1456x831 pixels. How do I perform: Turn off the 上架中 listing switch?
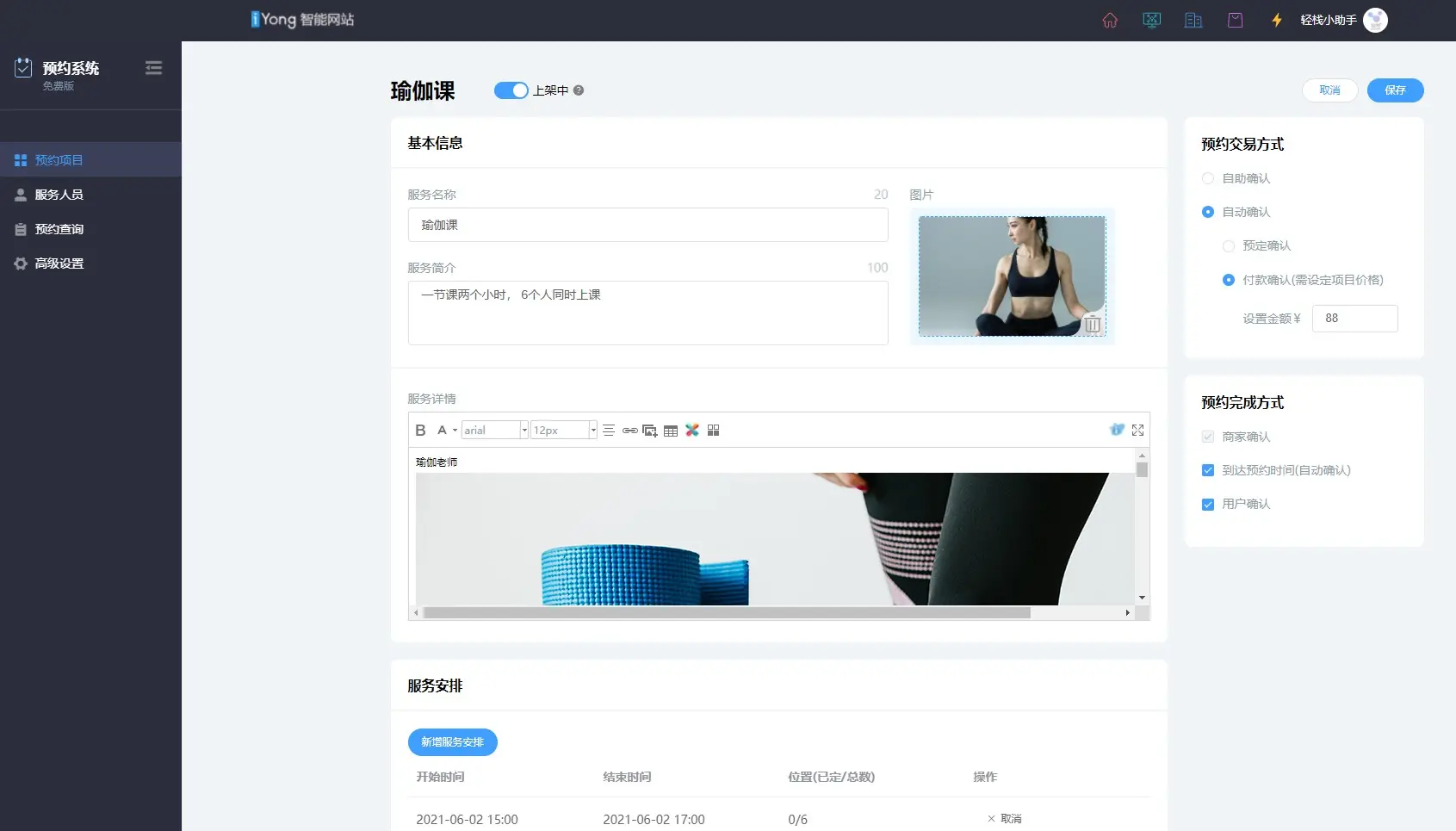511,90
